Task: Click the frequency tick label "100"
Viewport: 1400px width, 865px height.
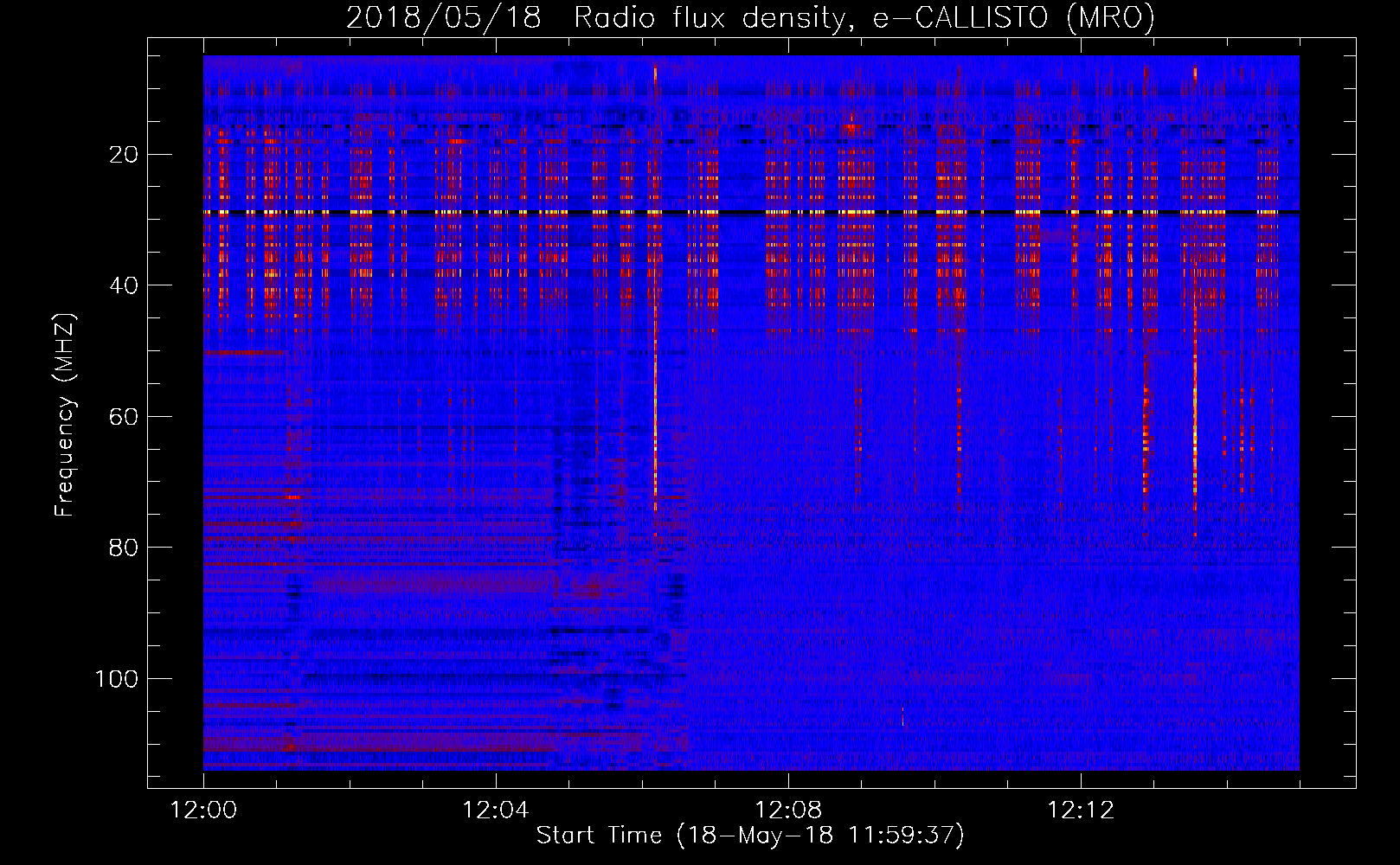Action: pos(116,679)
